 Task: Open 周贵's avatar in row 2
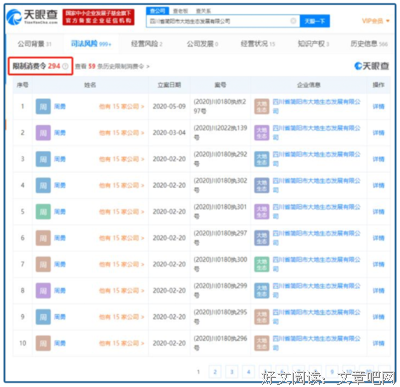click(43, 133)
